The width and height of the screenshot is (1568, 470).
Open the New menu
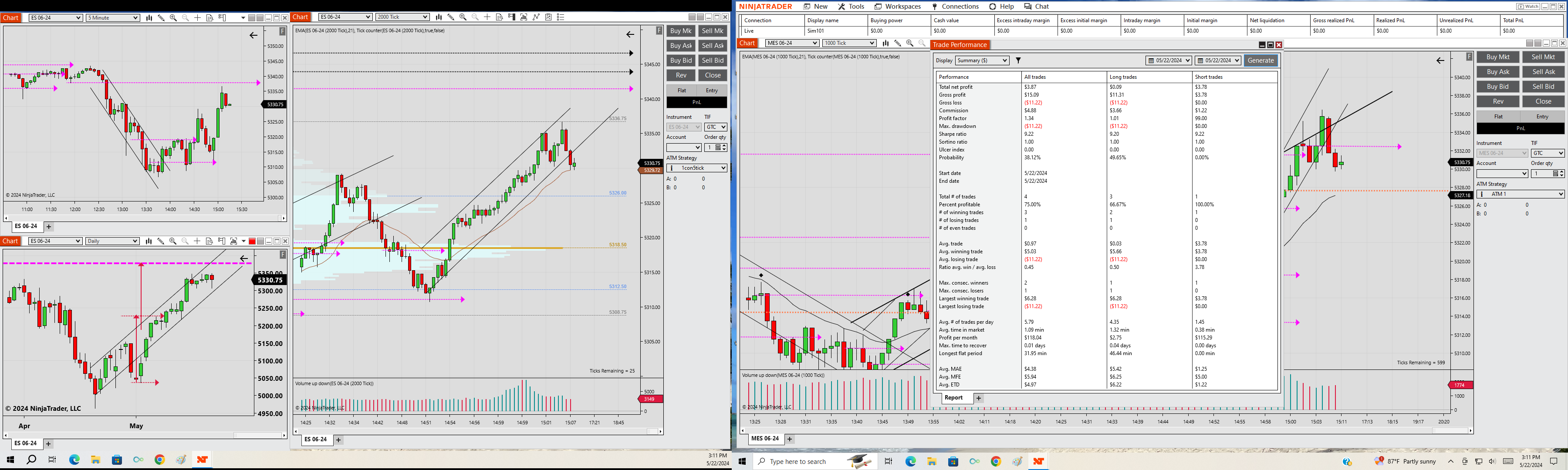[816, 7]
